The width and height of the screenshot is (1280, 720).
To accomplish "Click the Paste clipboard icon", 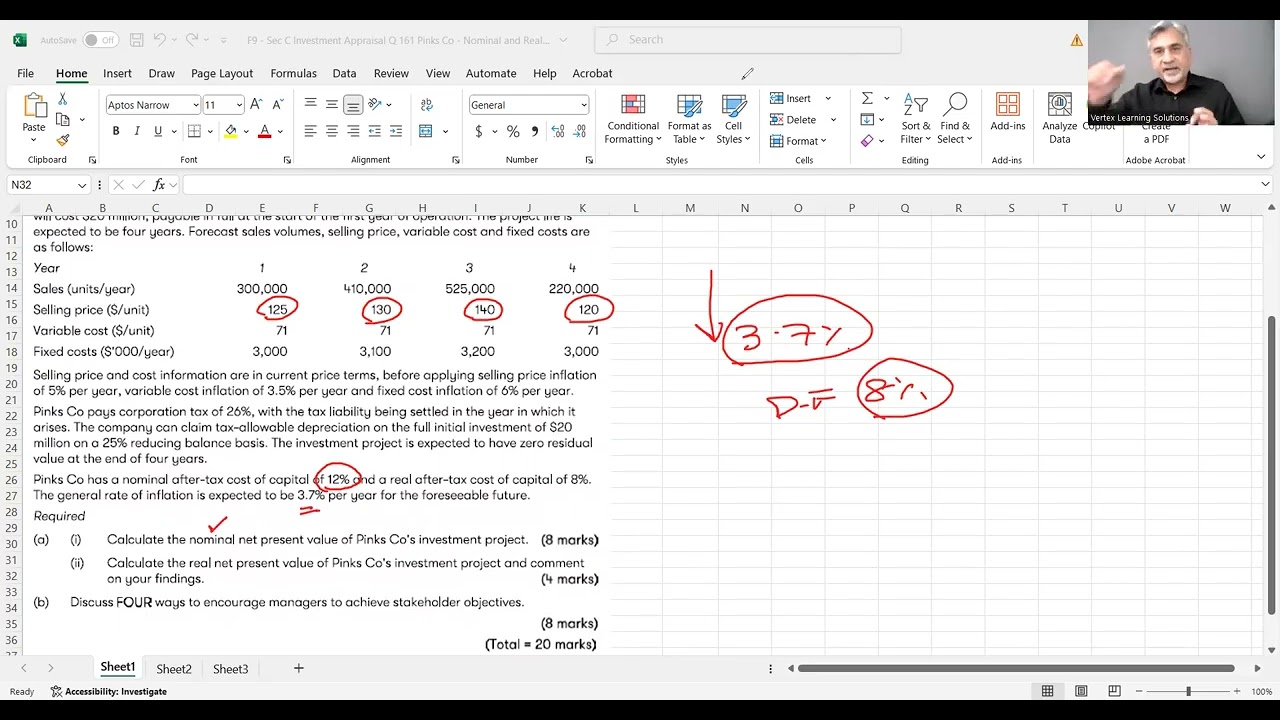I will tap(34, 106).
